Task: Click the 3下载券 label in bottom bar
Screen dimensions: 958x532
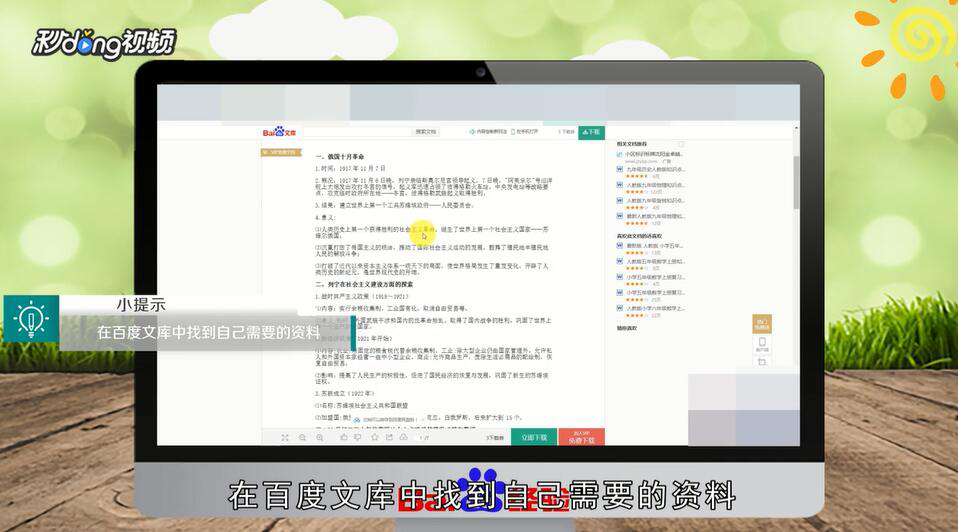Action: click(x=495, y=438)
